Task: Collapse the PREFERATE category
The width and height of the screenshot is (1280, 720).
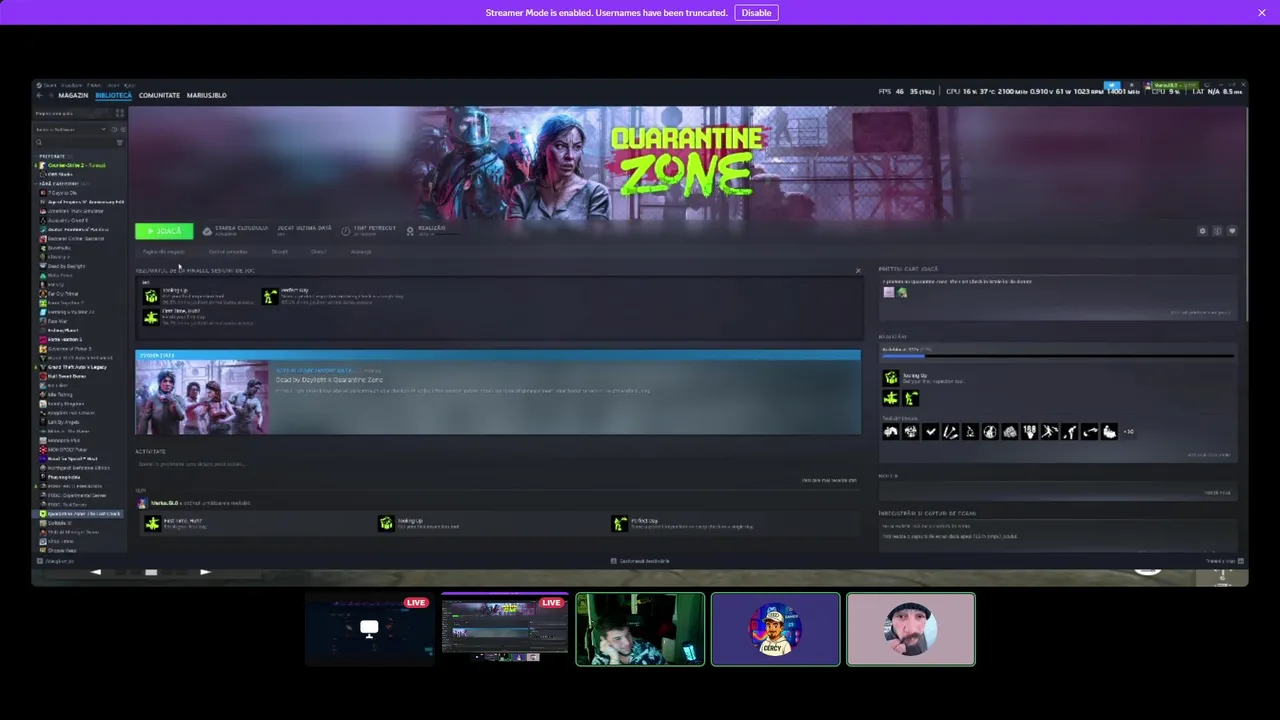Action: click(x=52, y=157)
